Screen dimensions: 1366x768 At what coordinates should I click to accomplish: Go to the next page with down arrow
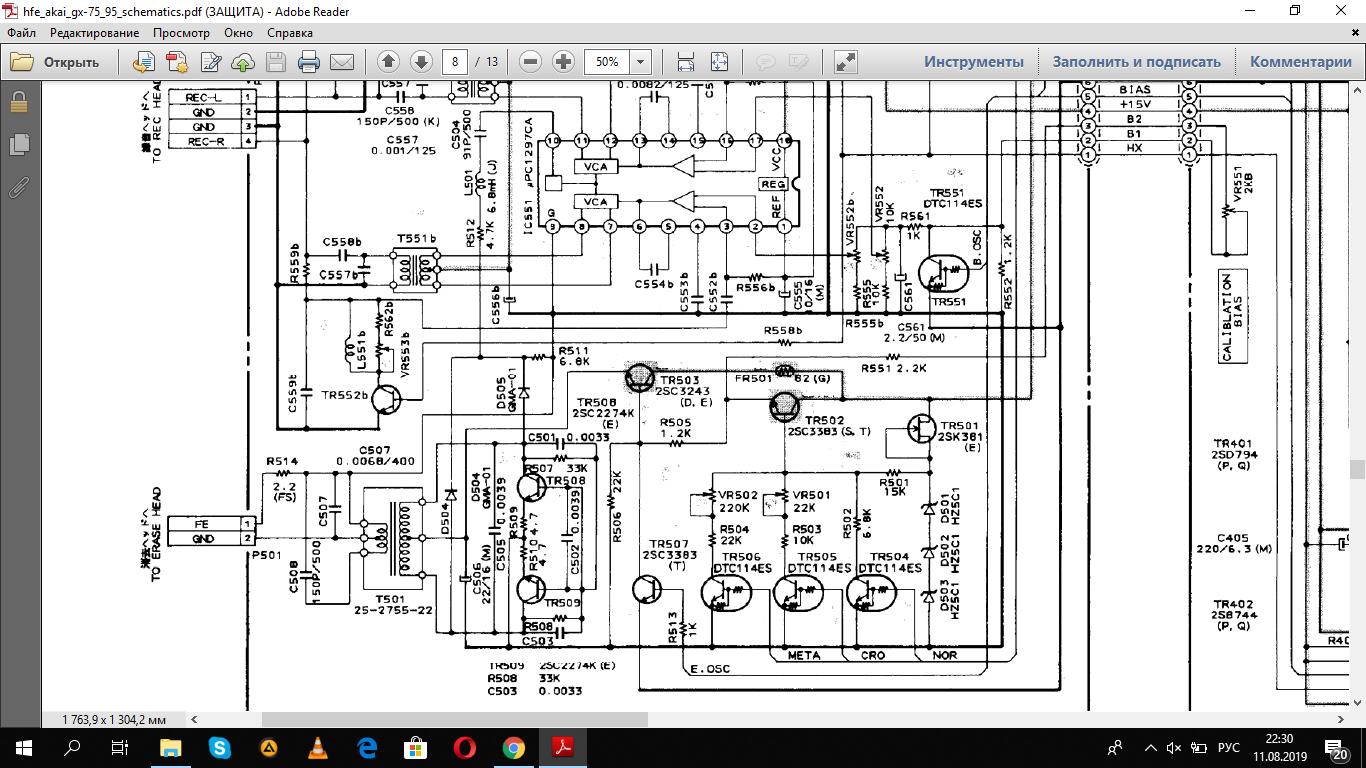tap(421, 62)
